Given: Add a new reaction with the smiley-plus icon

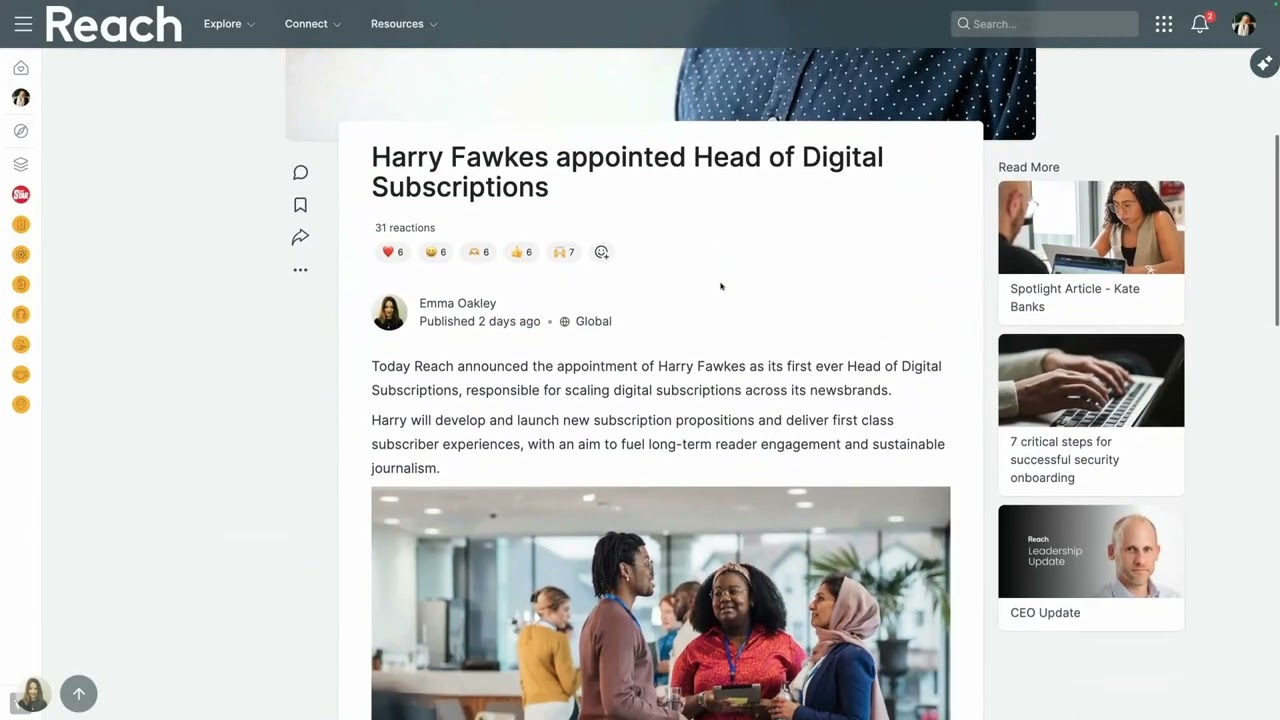Looking at the screenshot, I should (601, 252).
